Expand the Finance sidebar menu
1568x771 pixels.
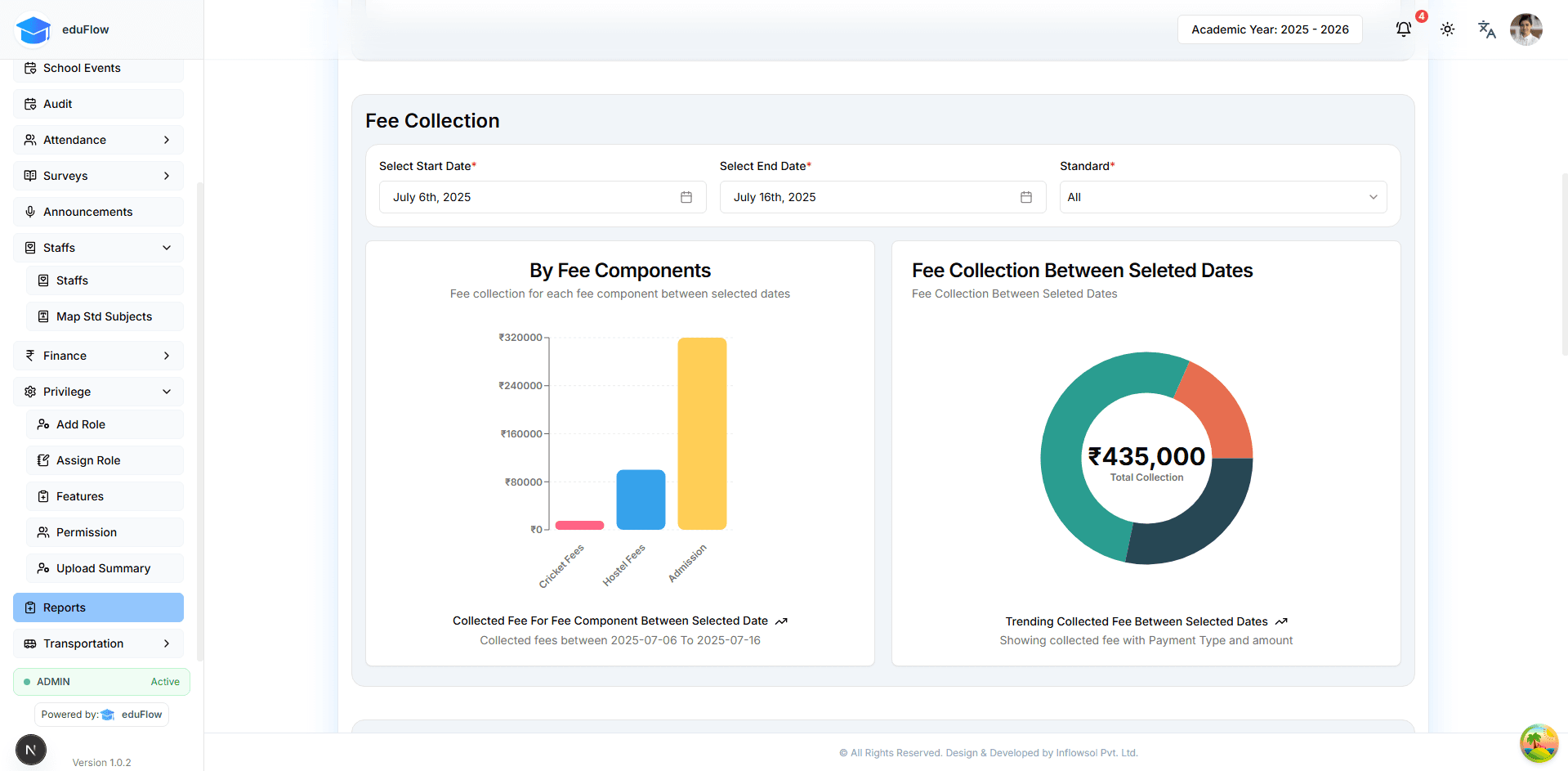98,356
